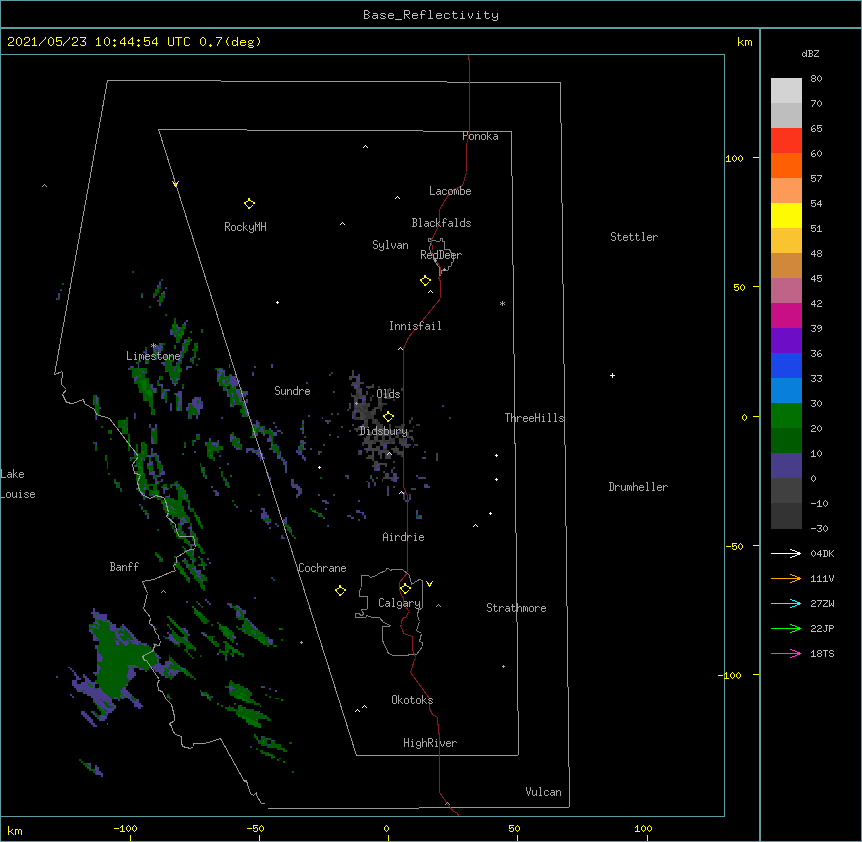Click the cyan 27ZW arrow legend
Screen dimensions: 862x842
coord(786,603)
